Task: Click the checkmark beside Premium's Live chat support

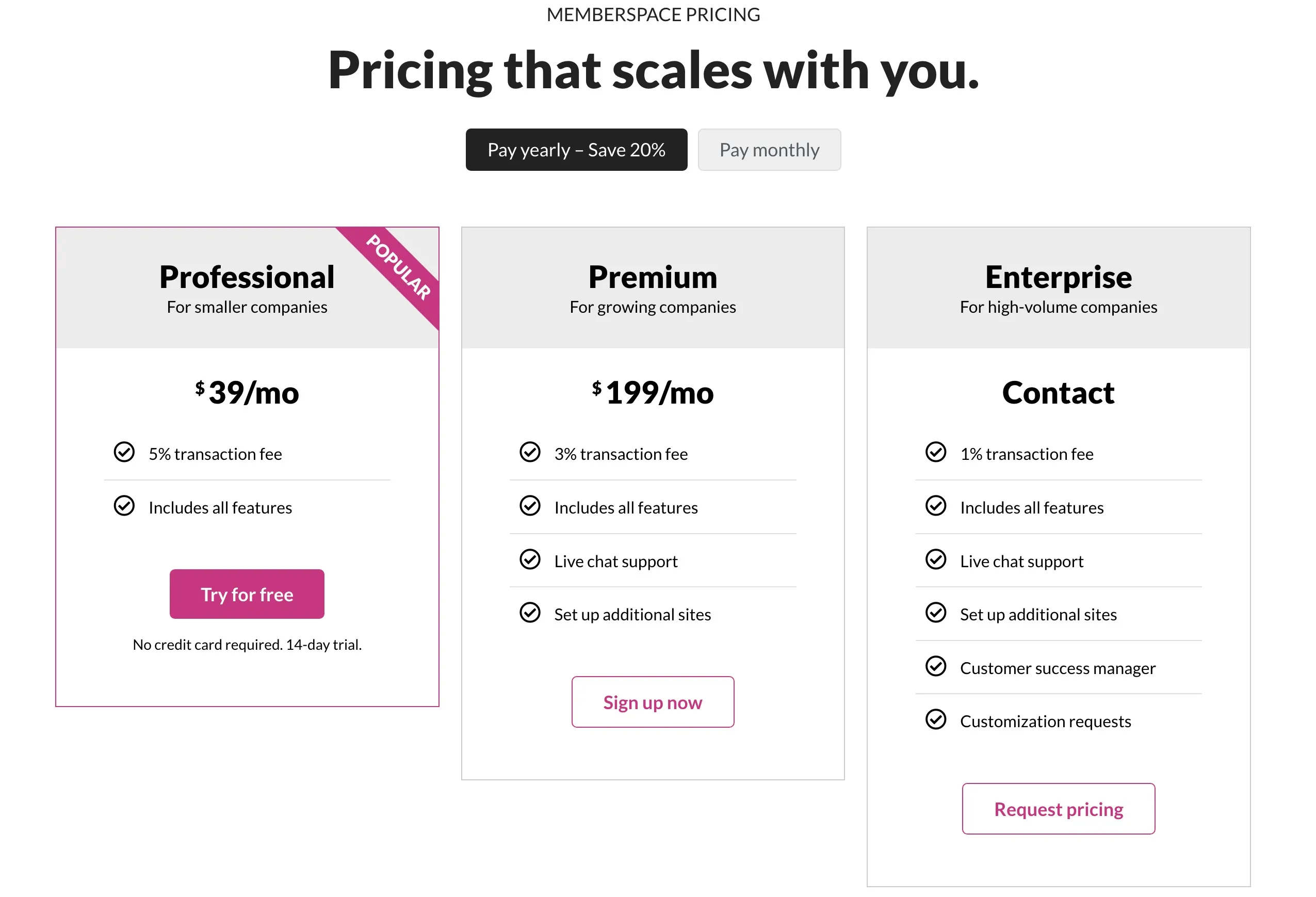Action: [530, 560]
